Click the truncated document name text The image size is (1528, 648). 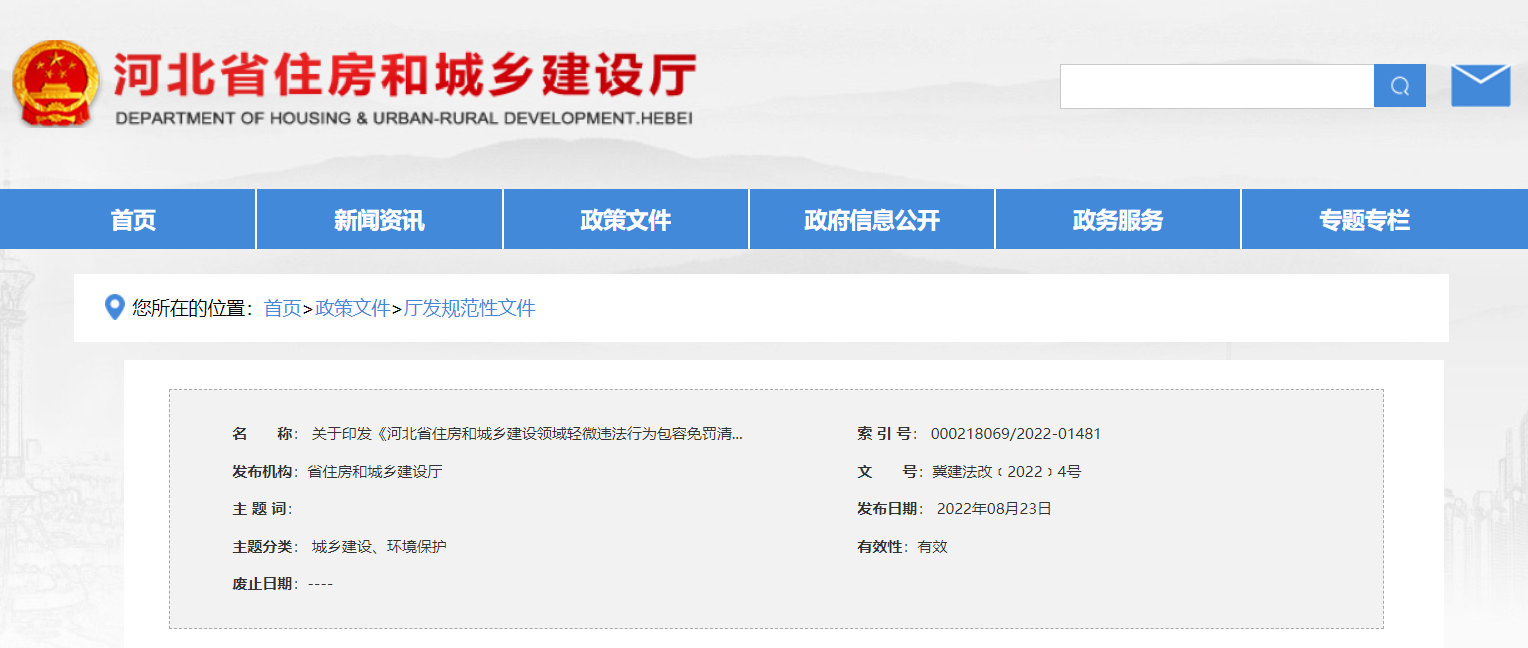click(527, 434)
